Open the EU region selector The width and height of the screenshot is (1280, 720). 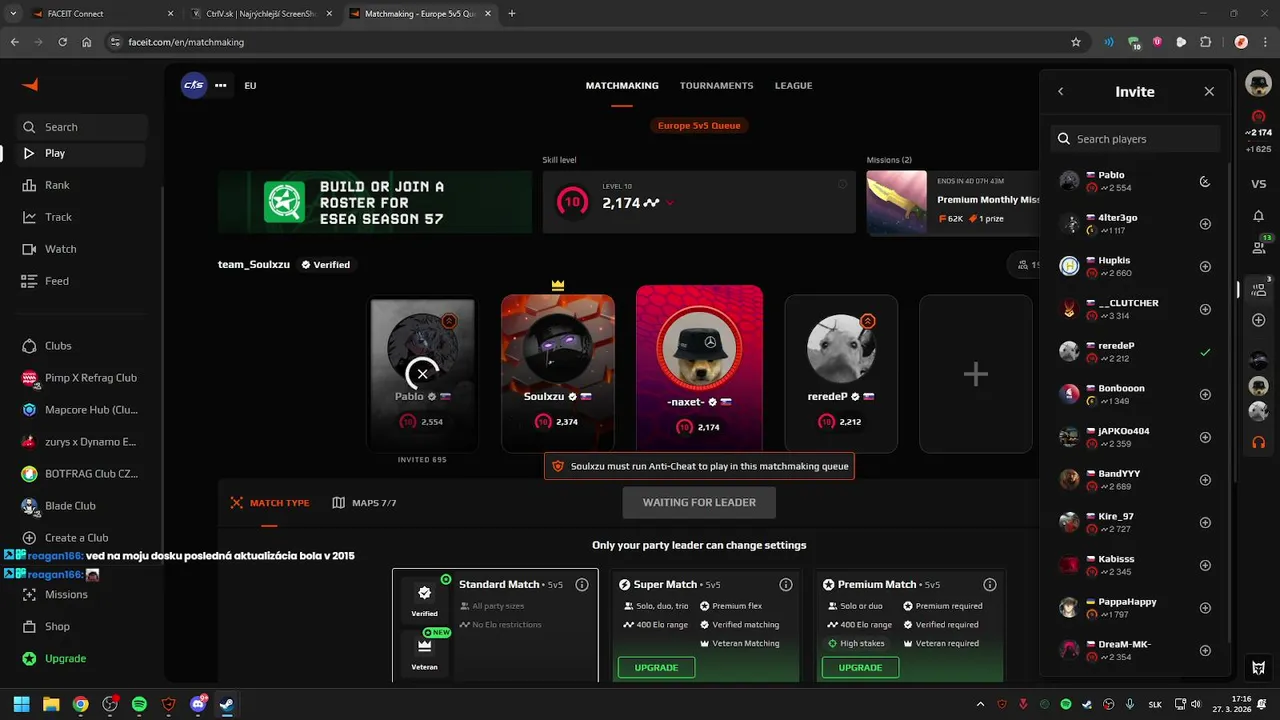click(x=250, y=86)
